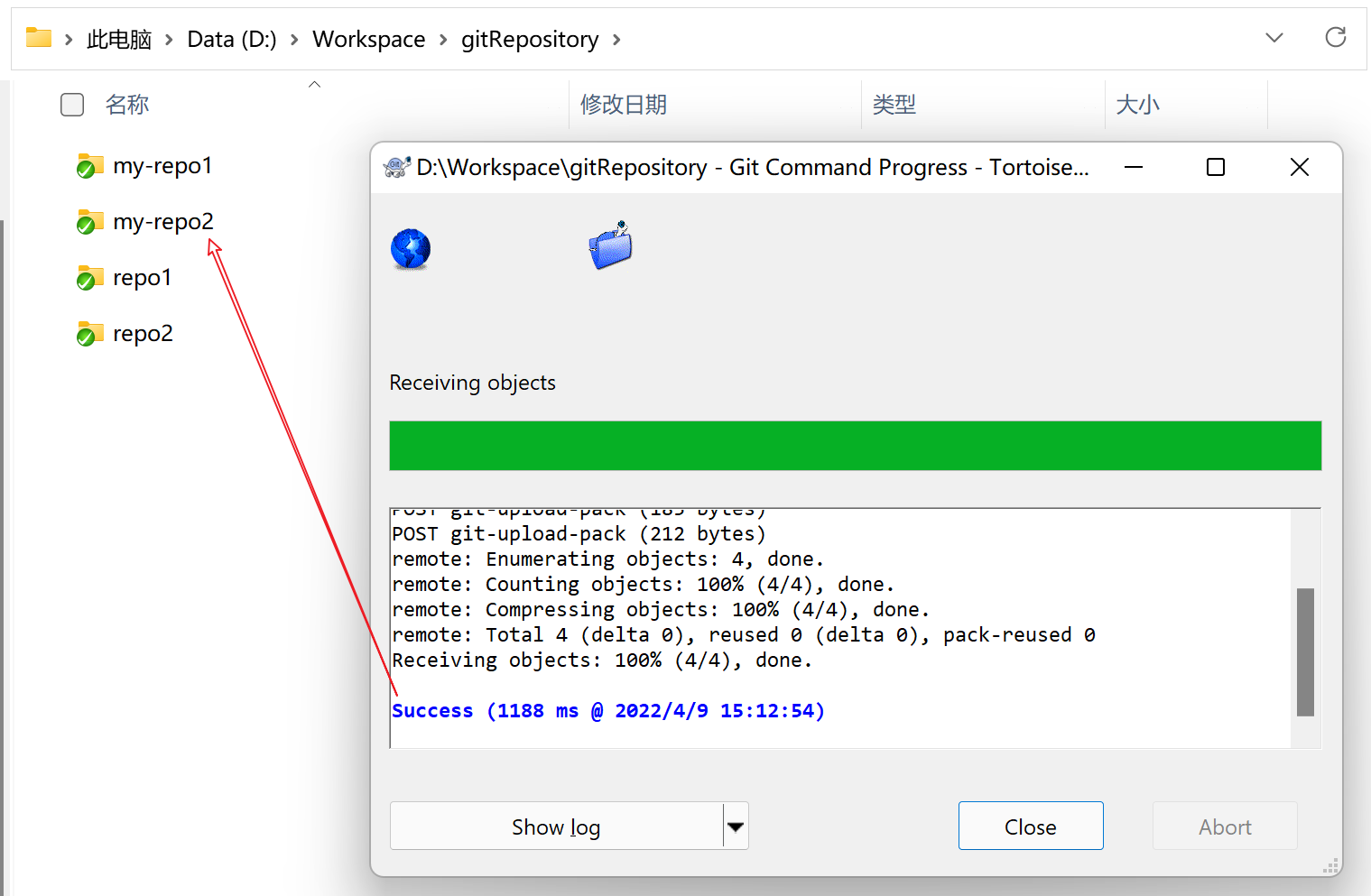Screen dimensions: 1371x896
Task: Click the folder icon in address bar
Action: [x=39, y=38]
